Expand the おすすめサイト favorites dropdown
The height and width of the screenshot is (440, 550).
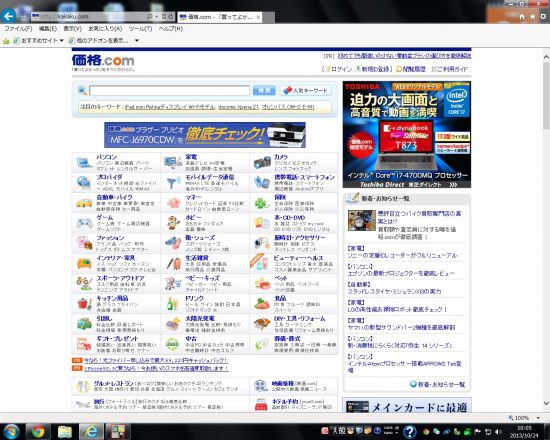tap(62, 41)
